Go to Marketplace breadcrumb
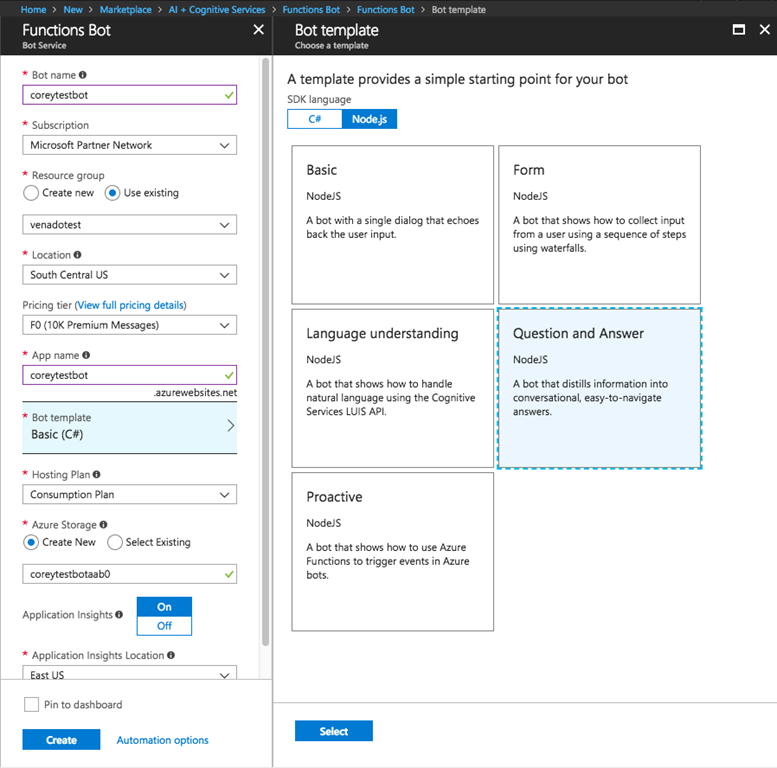The width and height of the screenshot is (777, 768). pyautogui.click(x=125, y=9)
